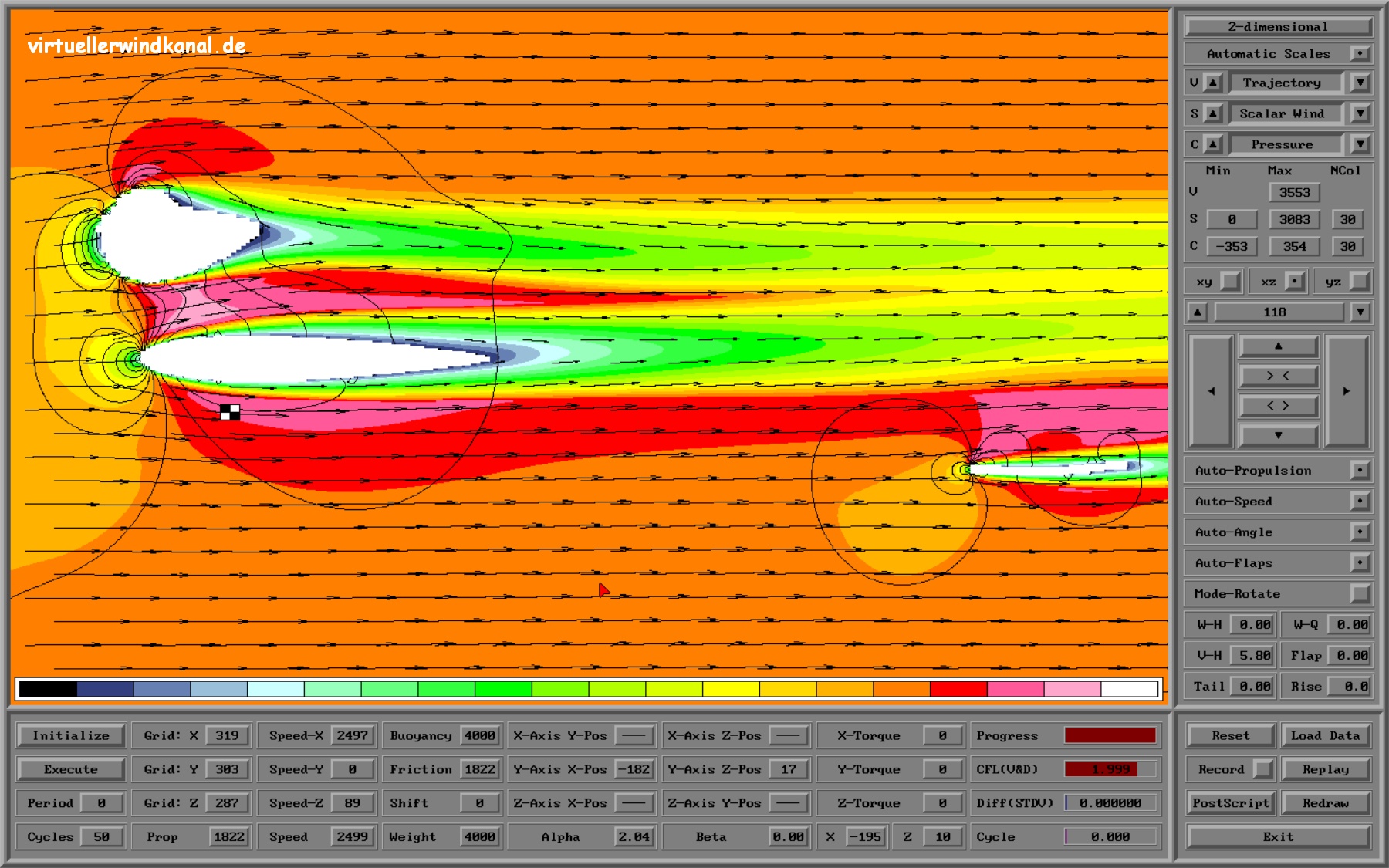Edit the Friction value 1822
The image size is (1389, 868).
(x=480, y=769)
